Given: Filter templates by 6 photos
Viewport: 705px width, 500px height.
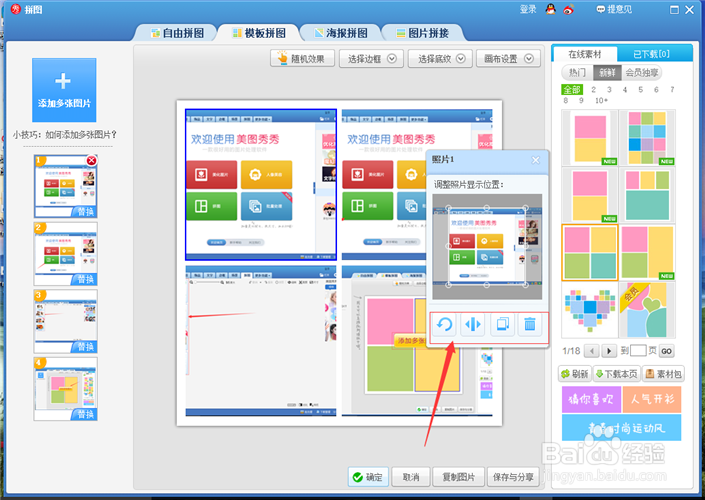Looking at the screenshot, I should pos(656,89).
